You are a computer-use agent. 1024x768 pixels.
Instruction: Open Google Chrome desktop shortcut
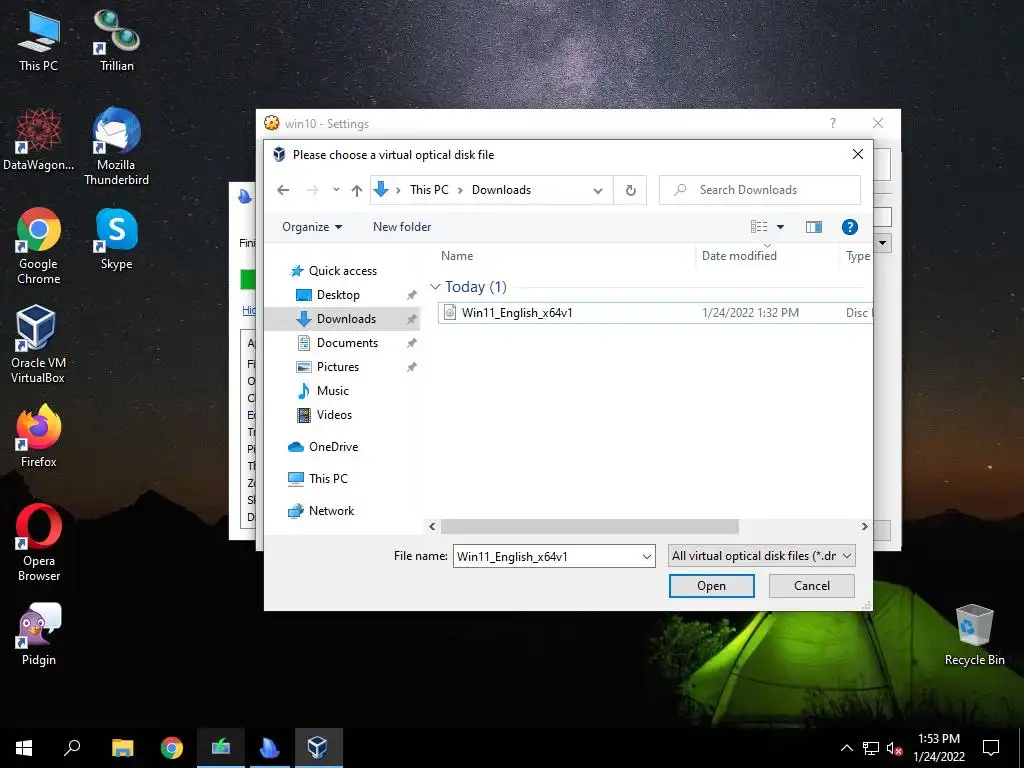coord(39,246)
